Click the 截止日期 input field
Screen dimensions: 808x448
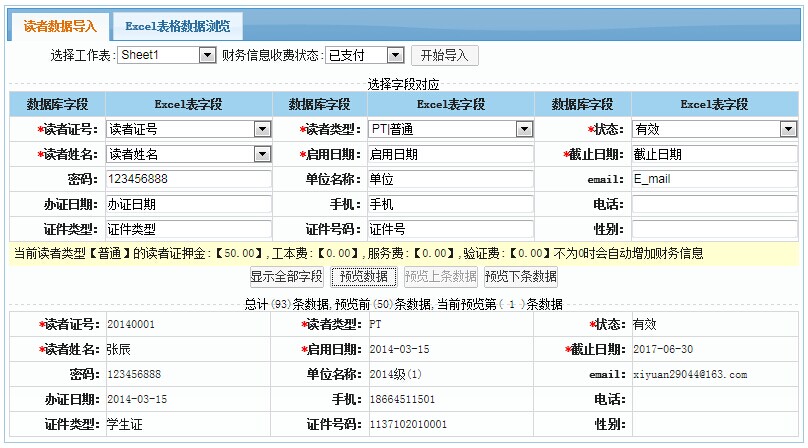point(714,154)
